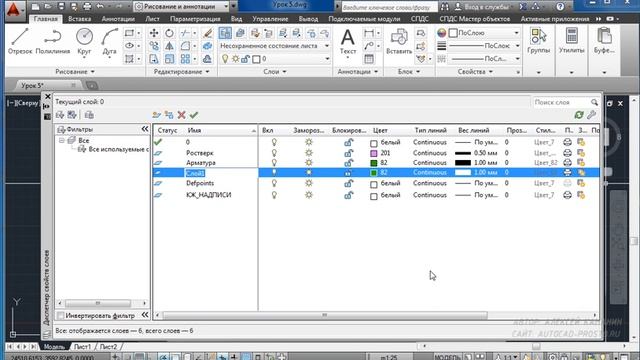Lock the КЖ_НАДПИСИ layer padlock
The image size is (640, 360).
348,195
